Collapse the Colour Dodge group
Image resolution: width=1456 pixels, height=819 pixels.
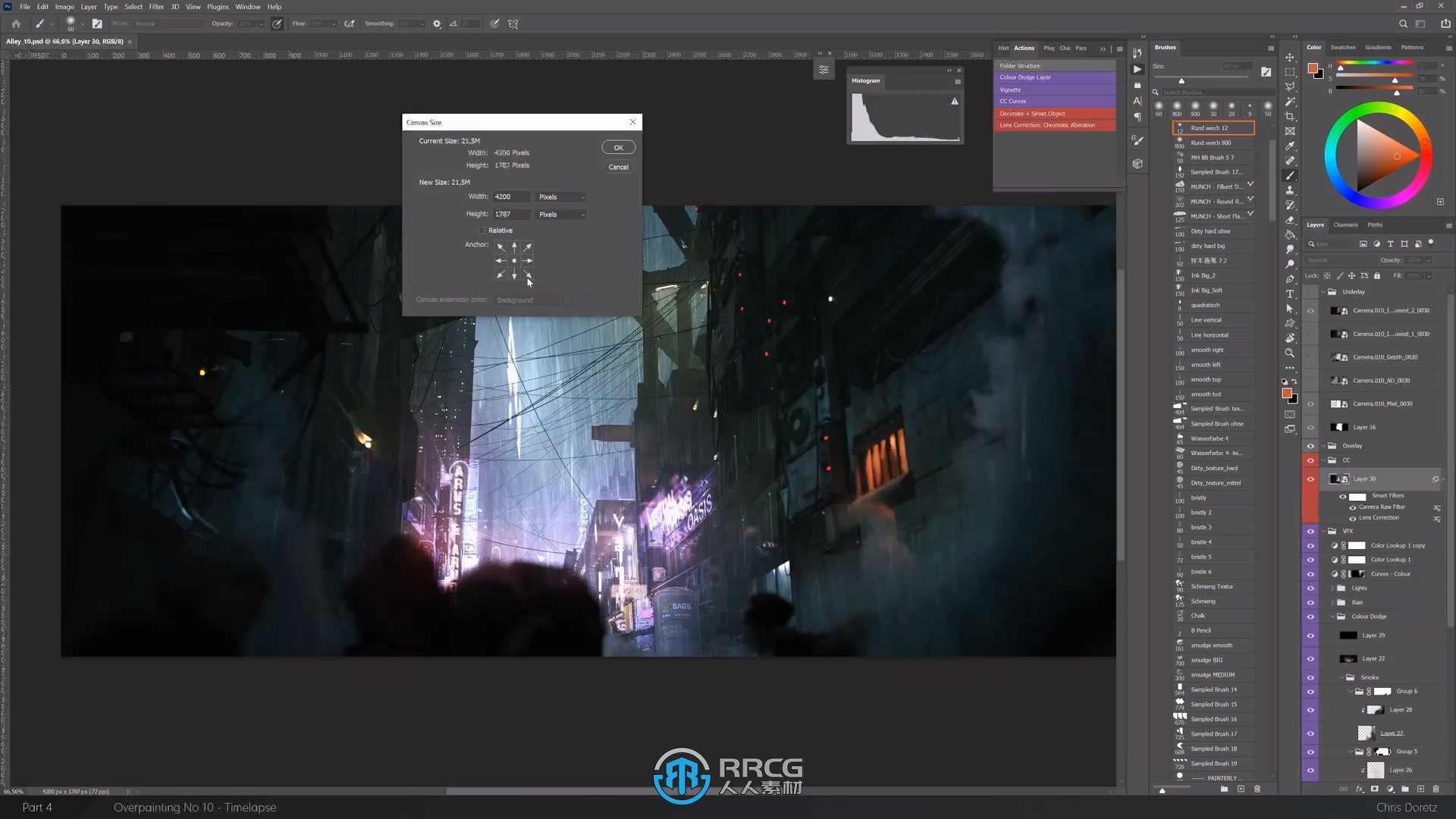click(1332, 617)
